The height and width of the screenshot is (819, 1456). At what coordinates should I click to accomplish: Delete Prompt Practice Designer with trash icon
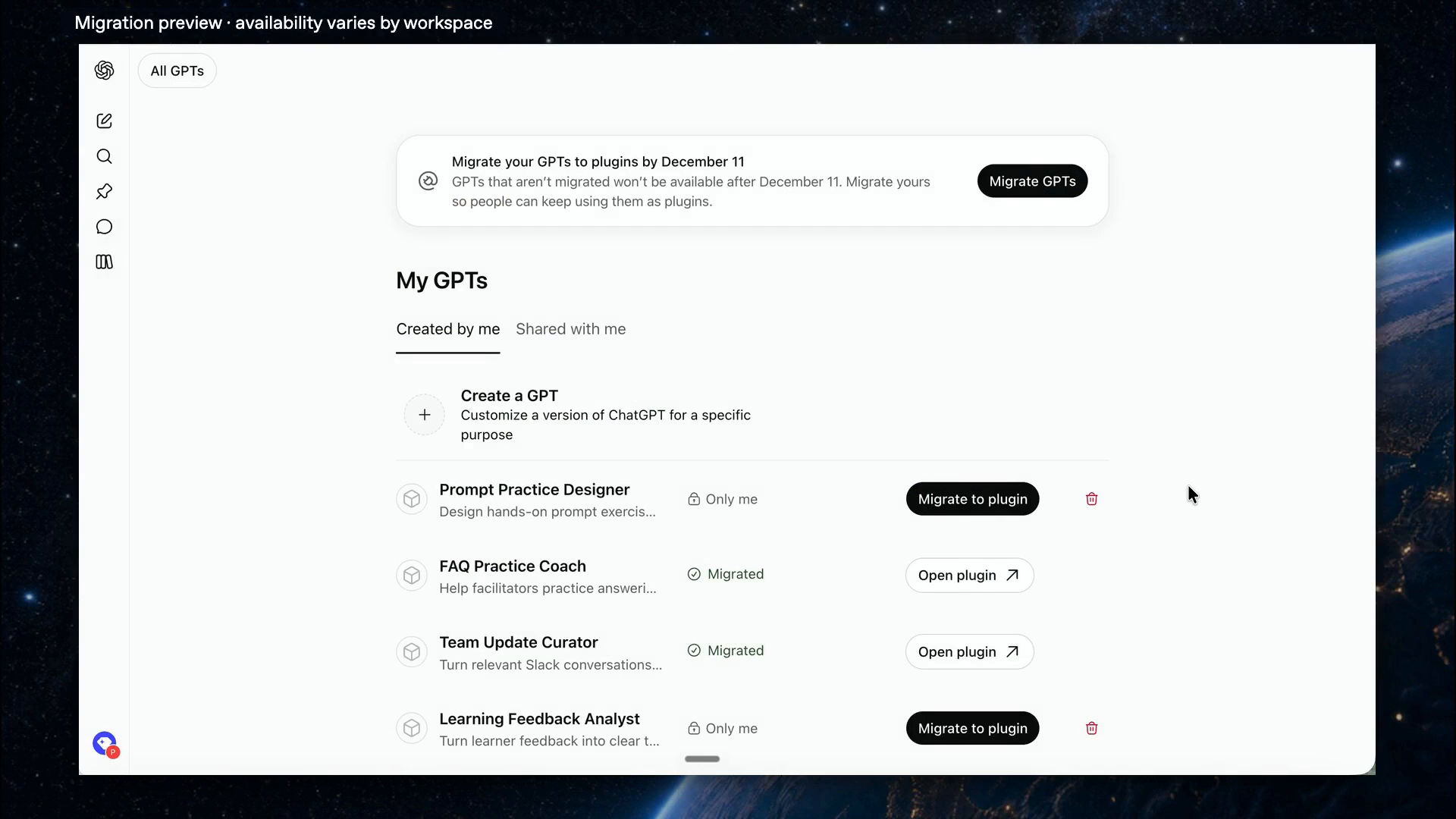(1091, 499)
